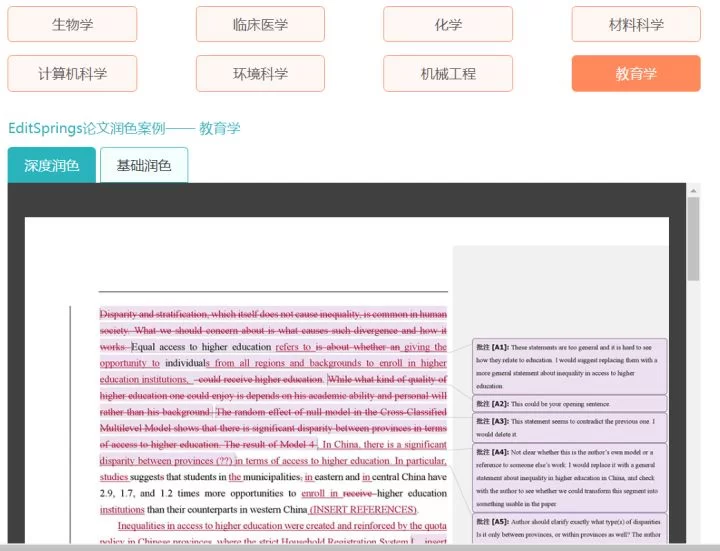This screenshot has height=551, width=720.
Task: Pick the 环境科学 subject
Action: click(260, 73)
